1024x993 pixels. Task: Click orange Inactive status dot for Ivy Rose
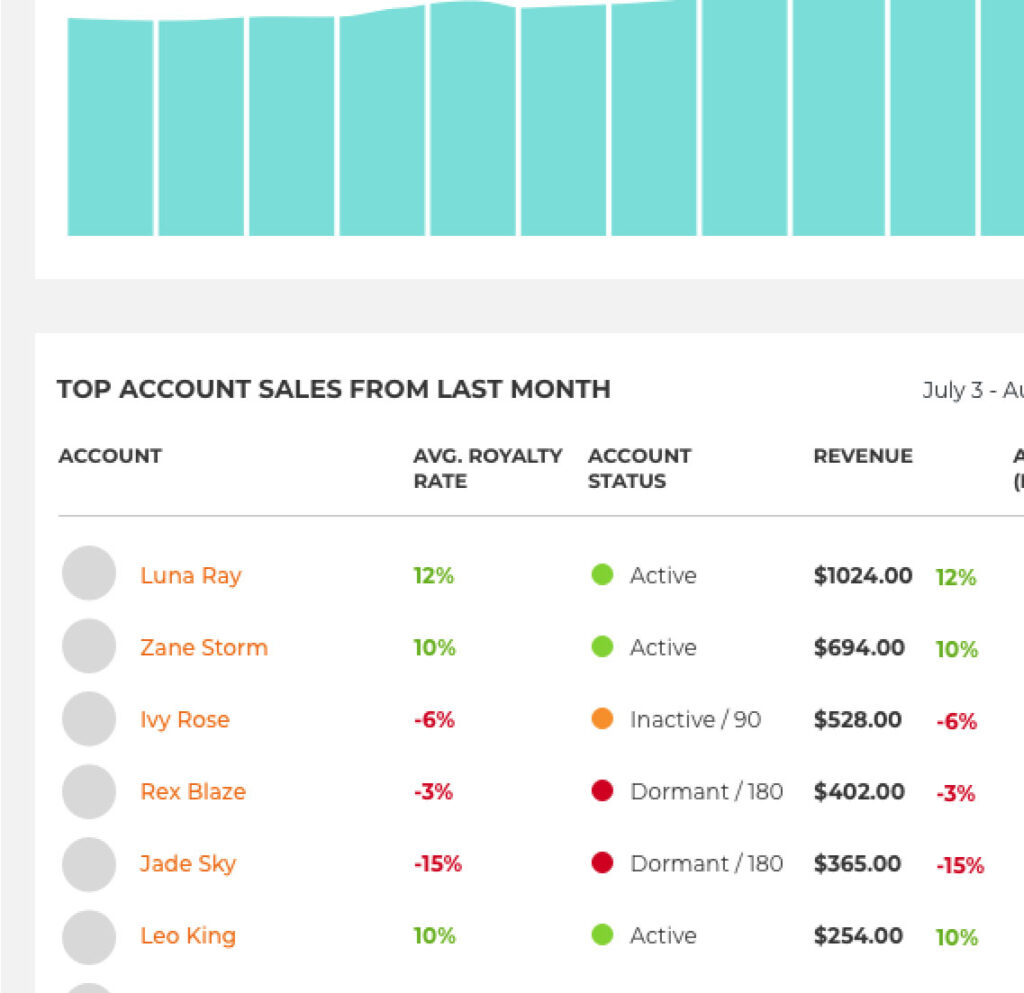pyautogui.click(x=602, y=719)
